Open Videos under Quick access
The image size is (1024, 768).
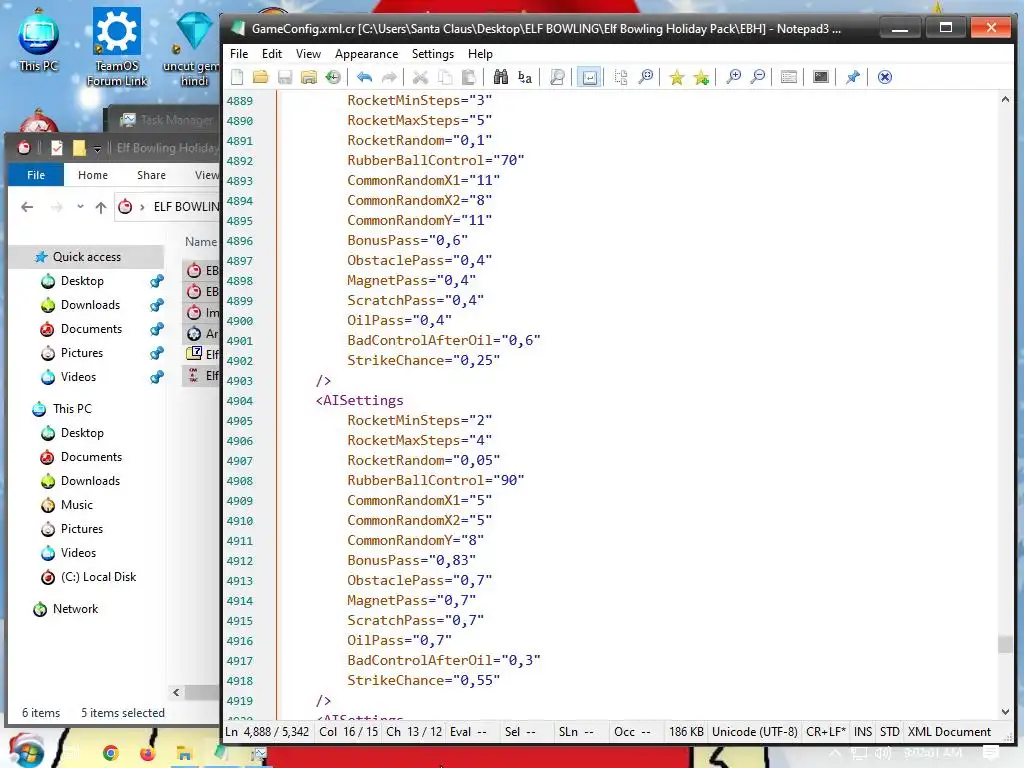point(78,377)
